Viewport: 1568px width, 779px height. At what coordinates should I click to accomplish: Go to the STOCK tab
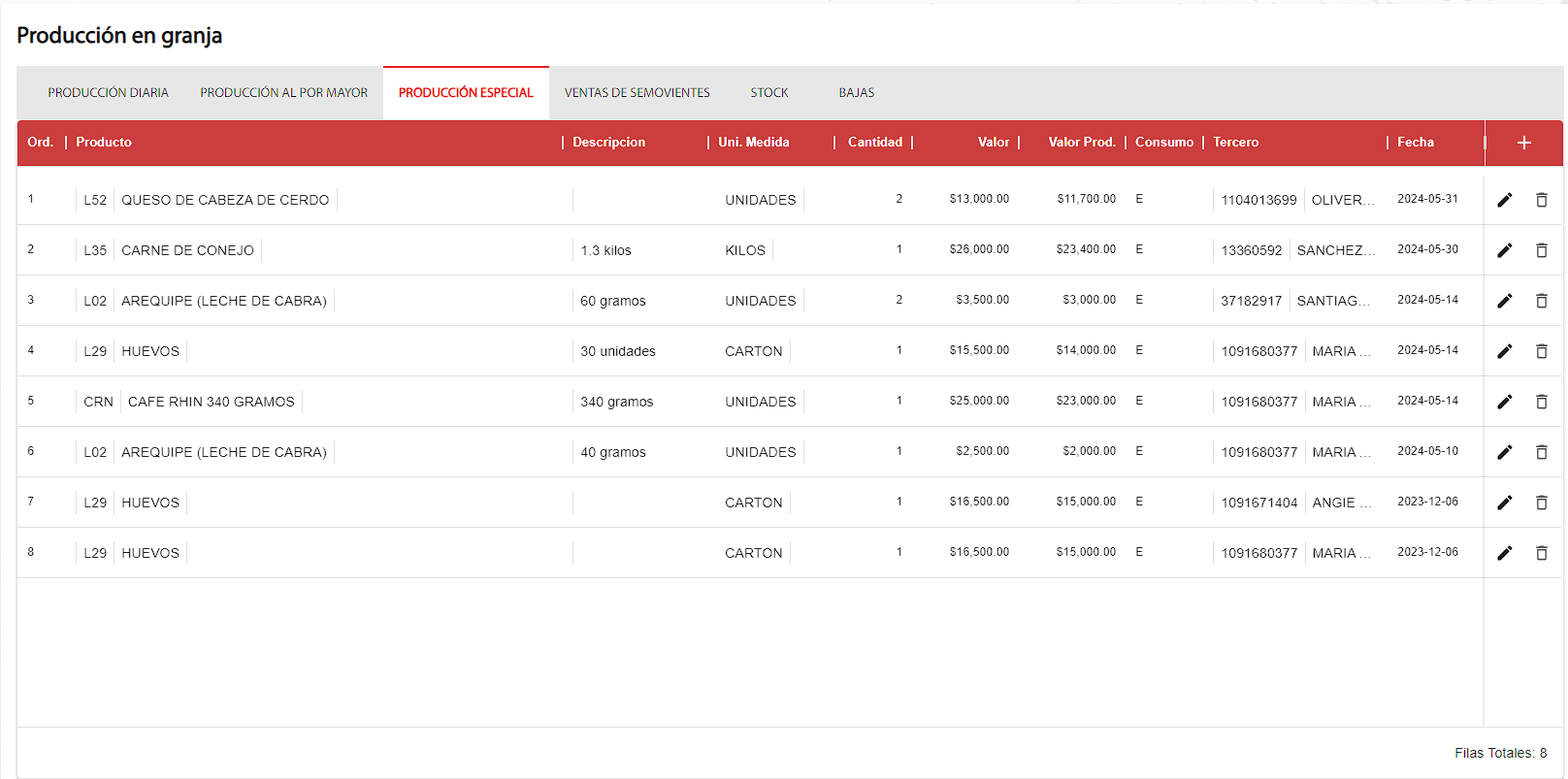point(768,93)
